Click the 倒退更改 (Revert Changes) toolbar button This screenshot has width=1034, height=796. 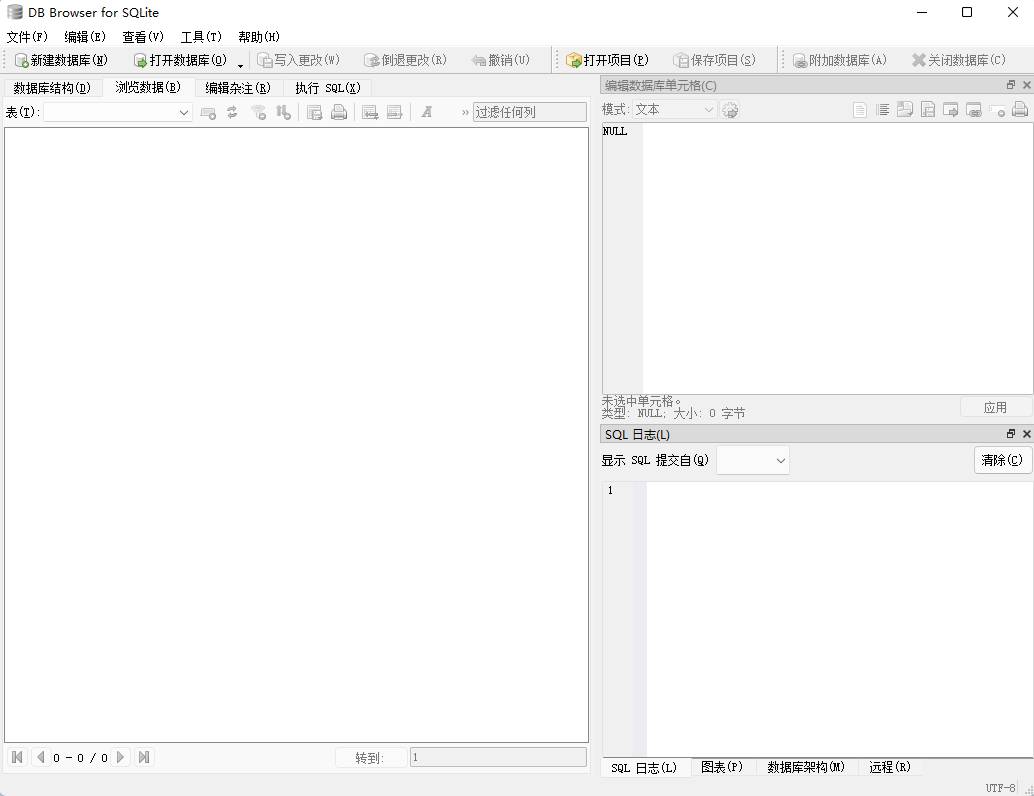click(406, 60)
